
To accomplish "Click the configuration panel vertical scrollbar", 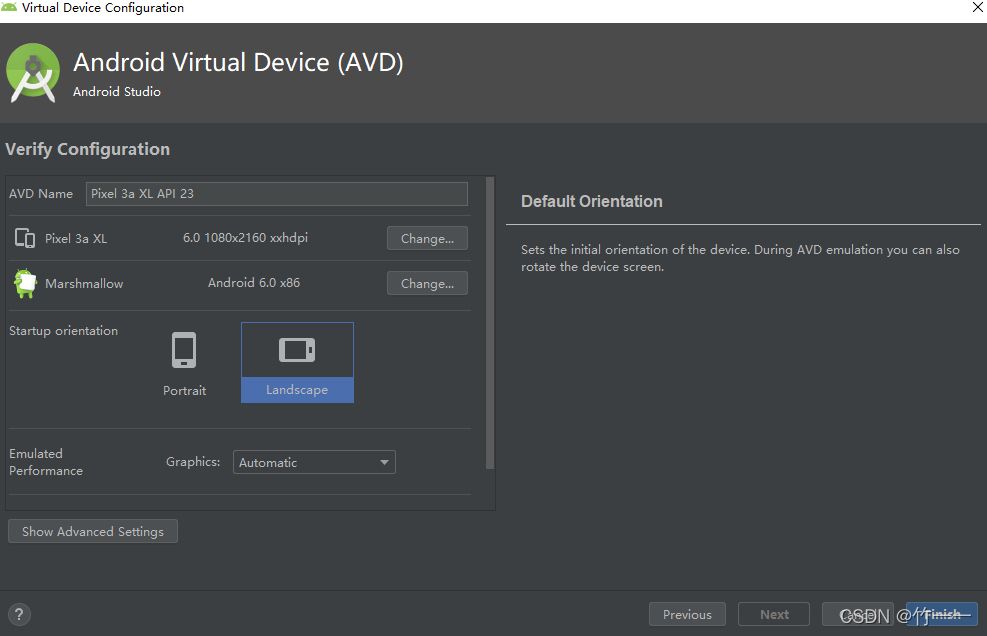I will (490, 323).
